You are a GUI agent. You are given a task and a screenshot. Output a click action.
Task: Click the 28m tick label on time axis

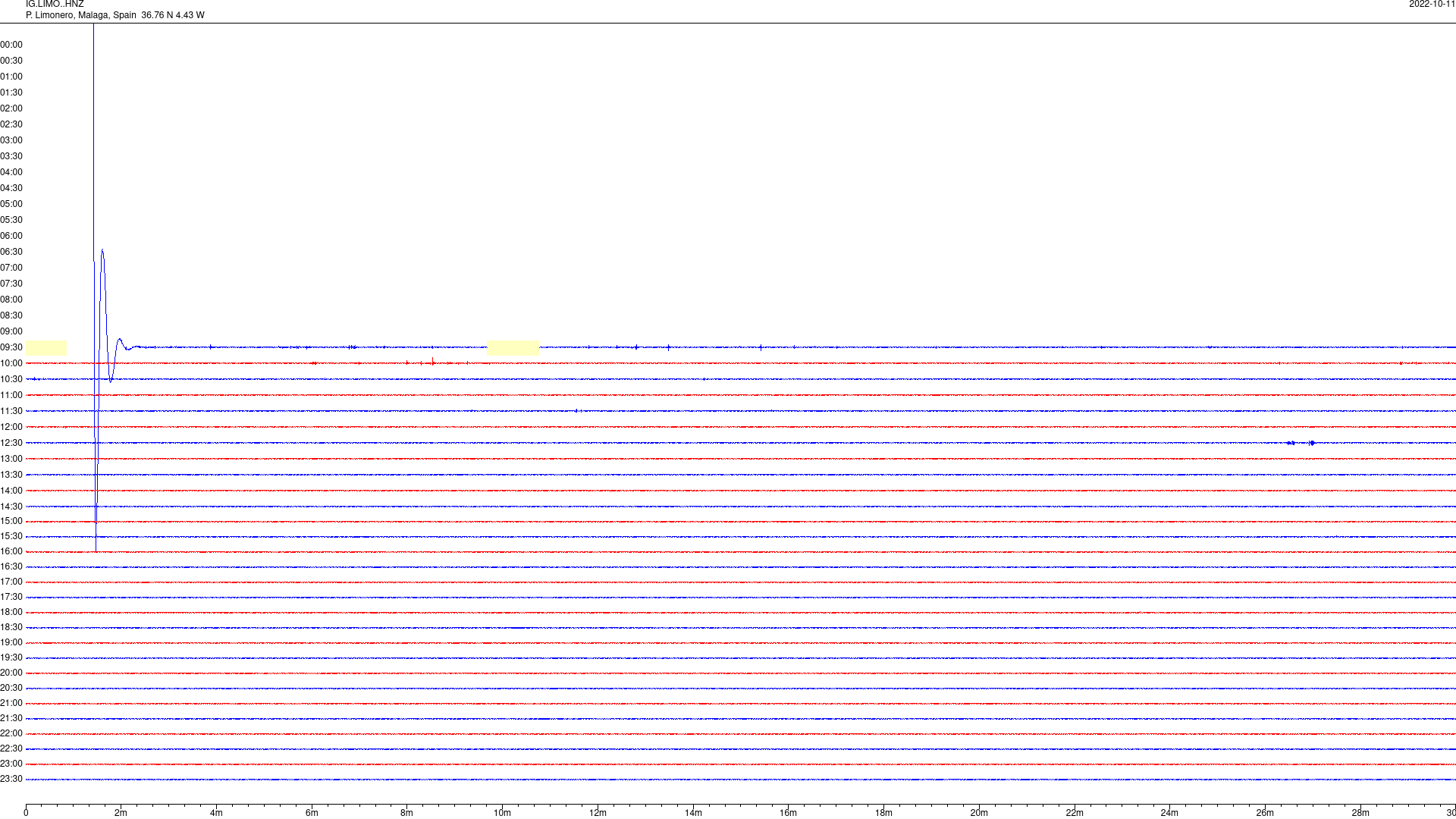pyautogui.click(x=1360, y=813)
